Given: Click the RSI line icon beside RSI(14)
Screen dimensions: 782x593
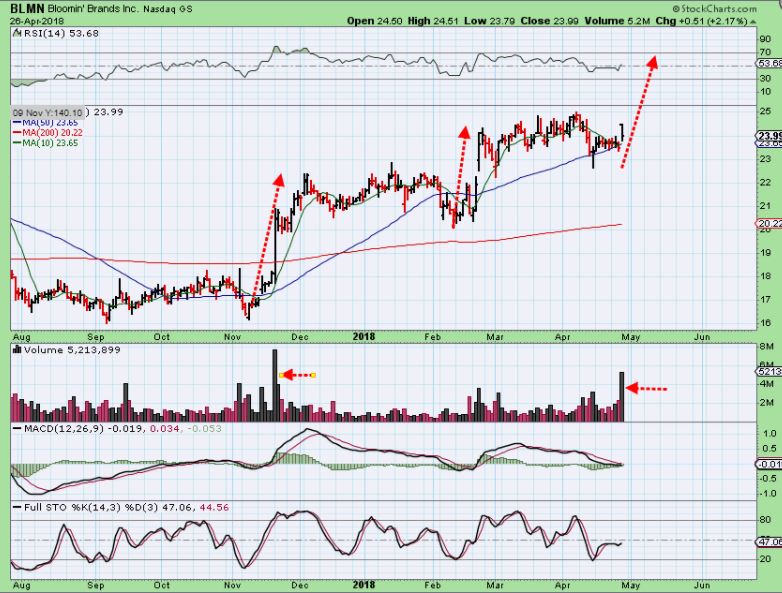Looking at the screenshot, I should pyautogui.click(x=17, y=33).
